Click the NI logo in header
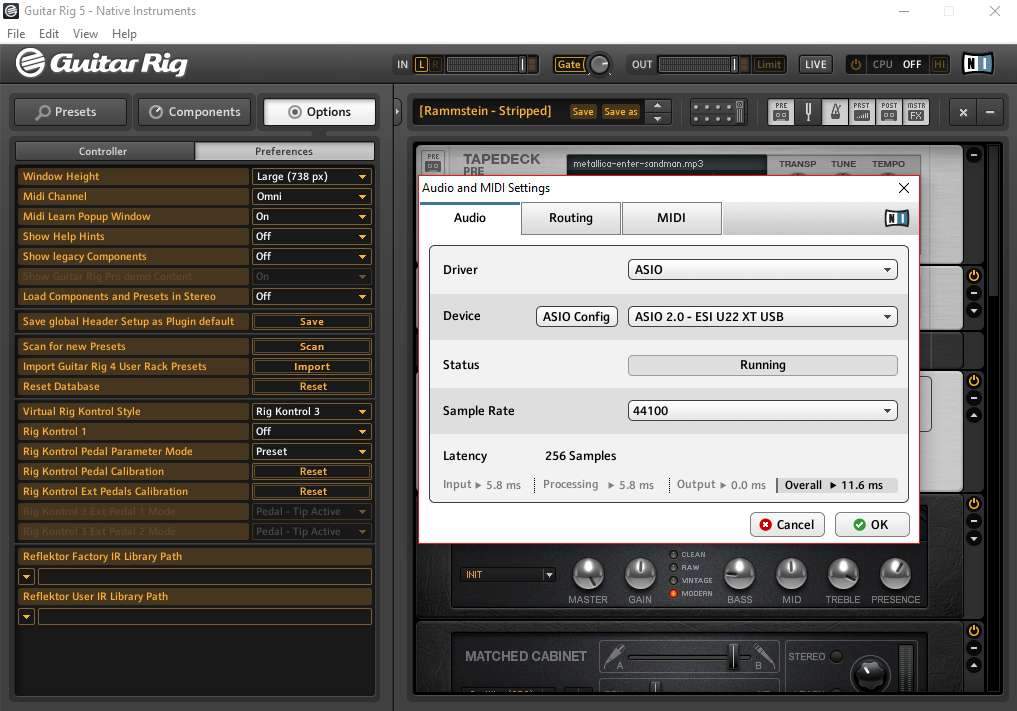Screen dimensions: 1017x711 point(977,64)
